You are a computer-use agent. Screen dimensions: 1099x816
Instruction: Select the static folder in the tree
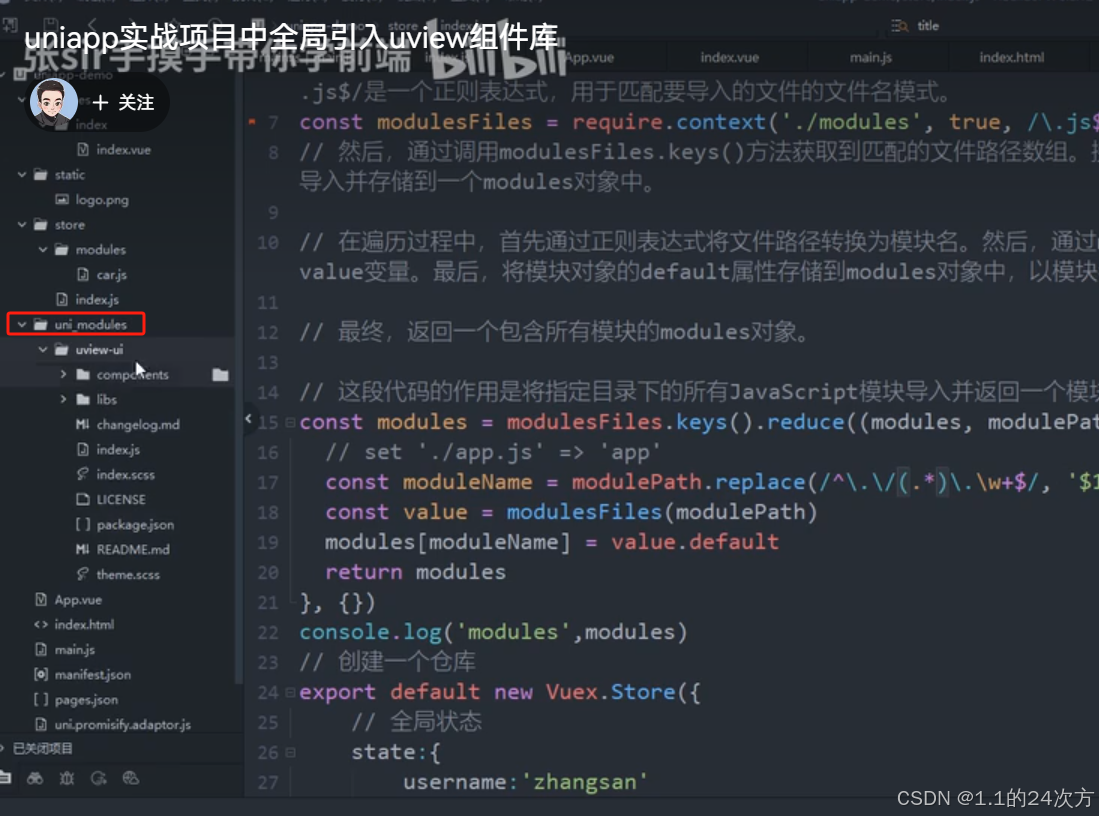coord(69,175)
